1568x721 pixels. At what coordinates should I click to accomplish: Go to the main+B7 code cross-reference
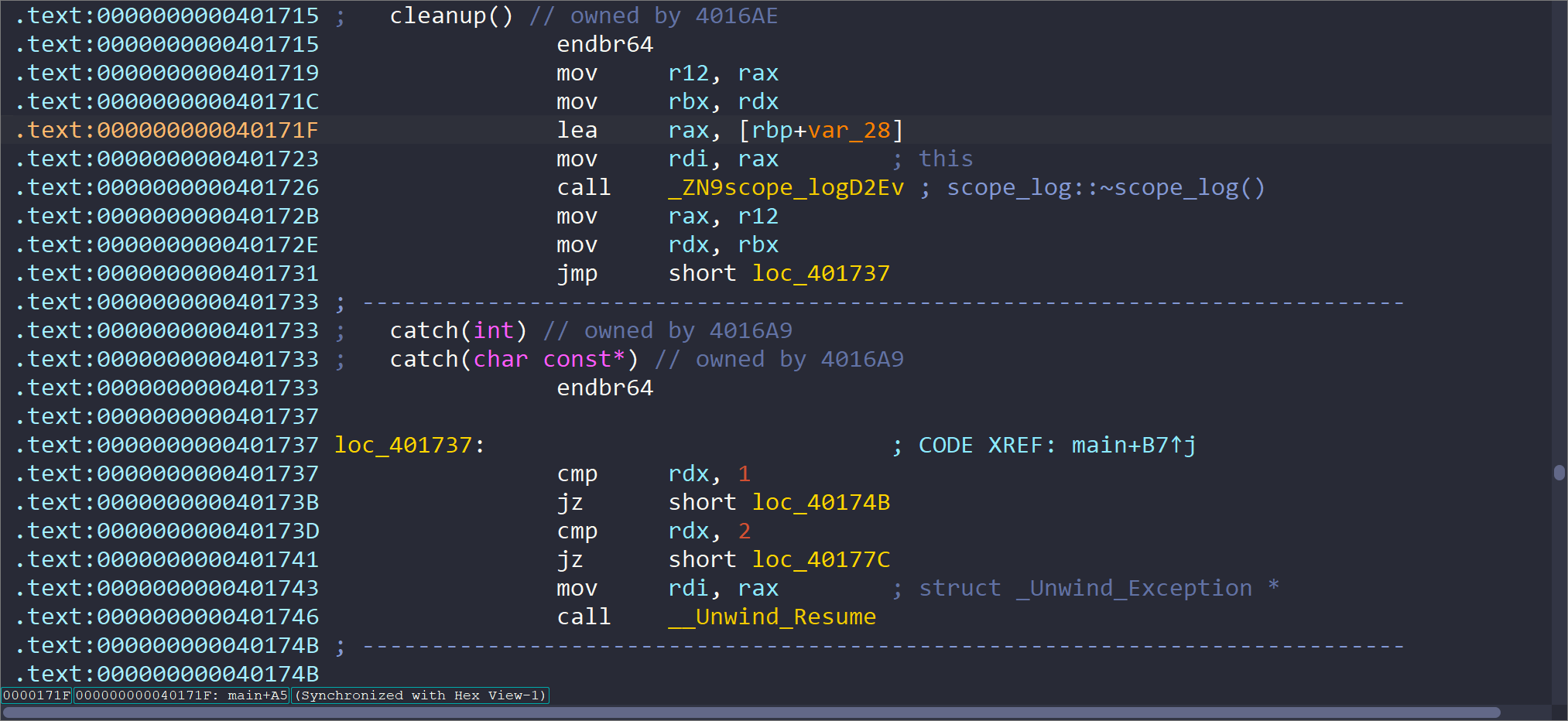tap(1134, 445)
